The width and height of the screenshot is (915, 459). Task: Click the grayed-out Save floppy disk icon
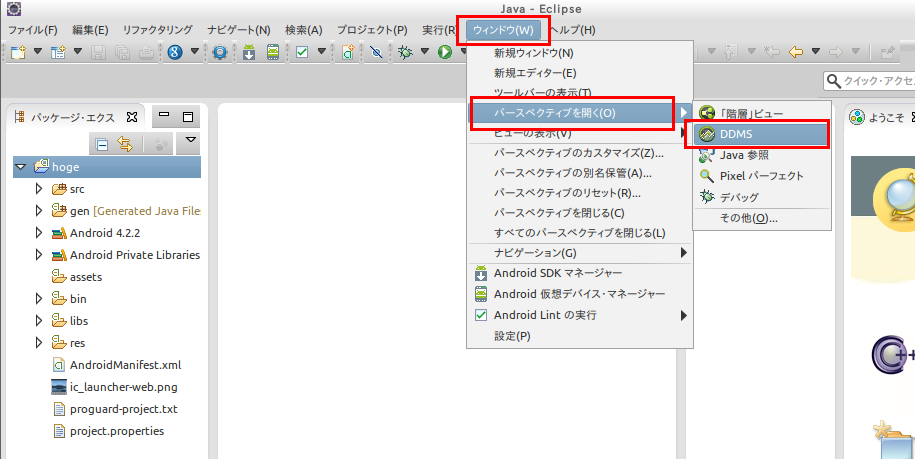pyautogui.click(x=99, y=52)
